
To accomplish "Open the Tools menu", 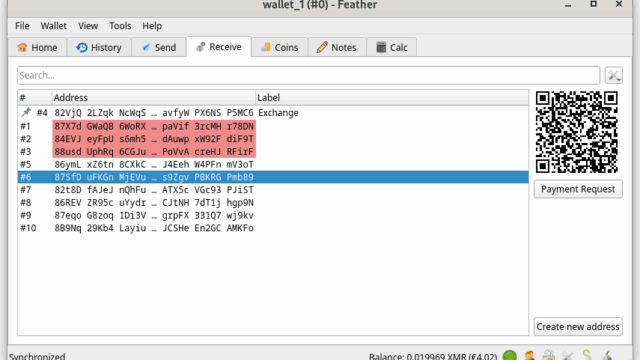I will coord(120,26).
